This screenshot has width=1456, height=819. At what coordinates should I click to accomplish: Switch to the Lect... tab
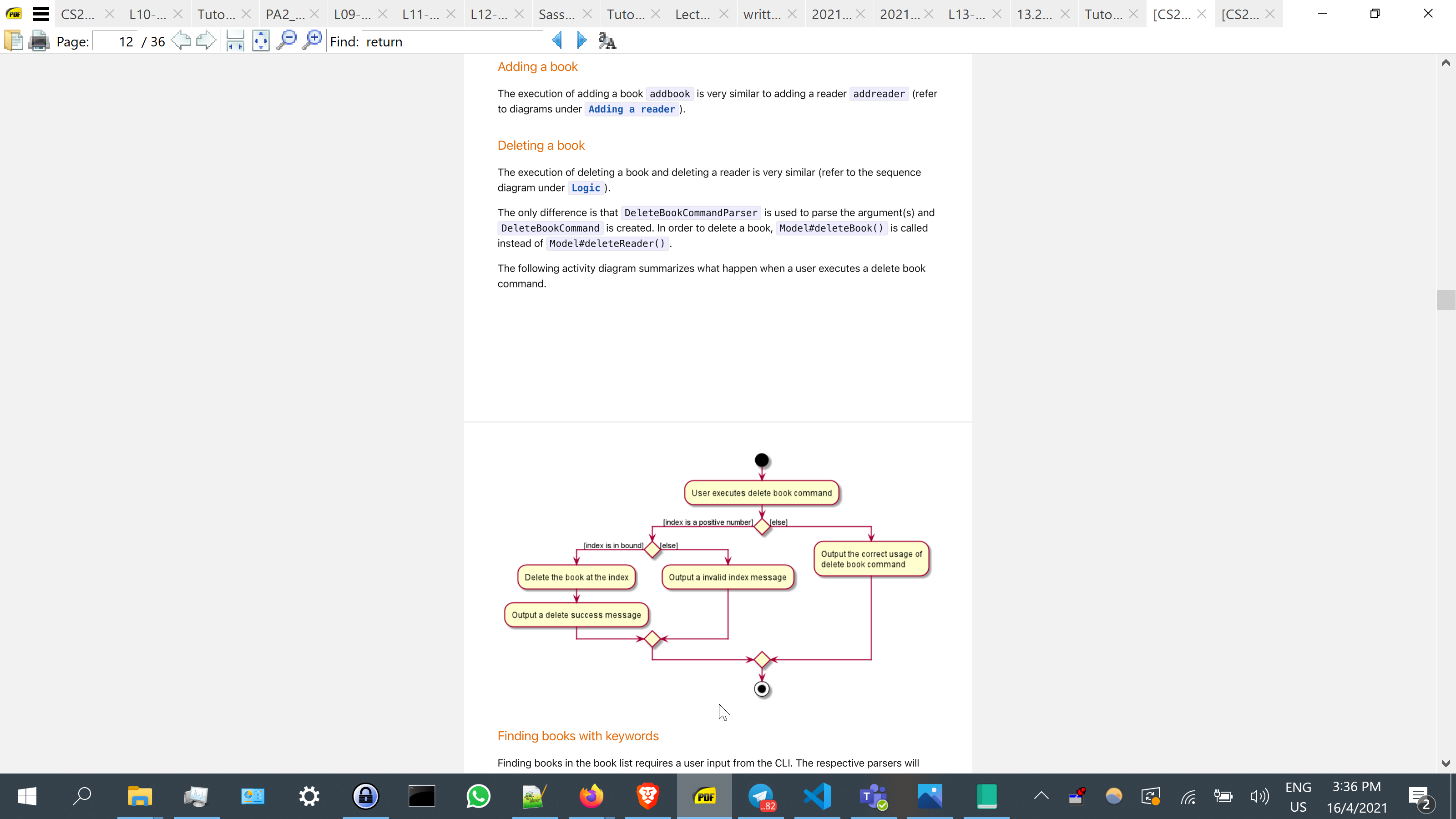point(693,14)
